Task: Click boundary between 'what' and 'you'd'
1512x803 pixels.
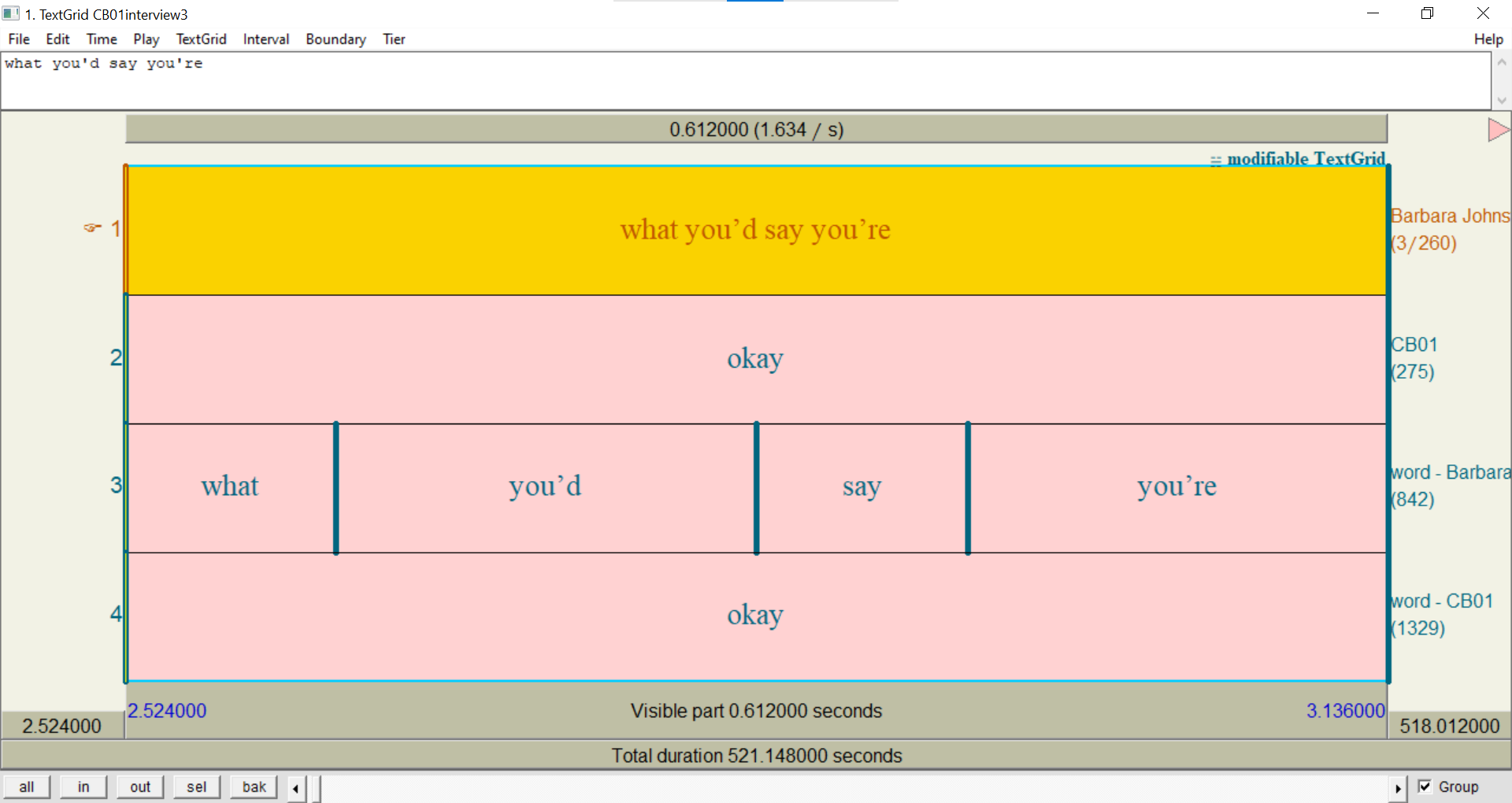Action: [336, 488]
